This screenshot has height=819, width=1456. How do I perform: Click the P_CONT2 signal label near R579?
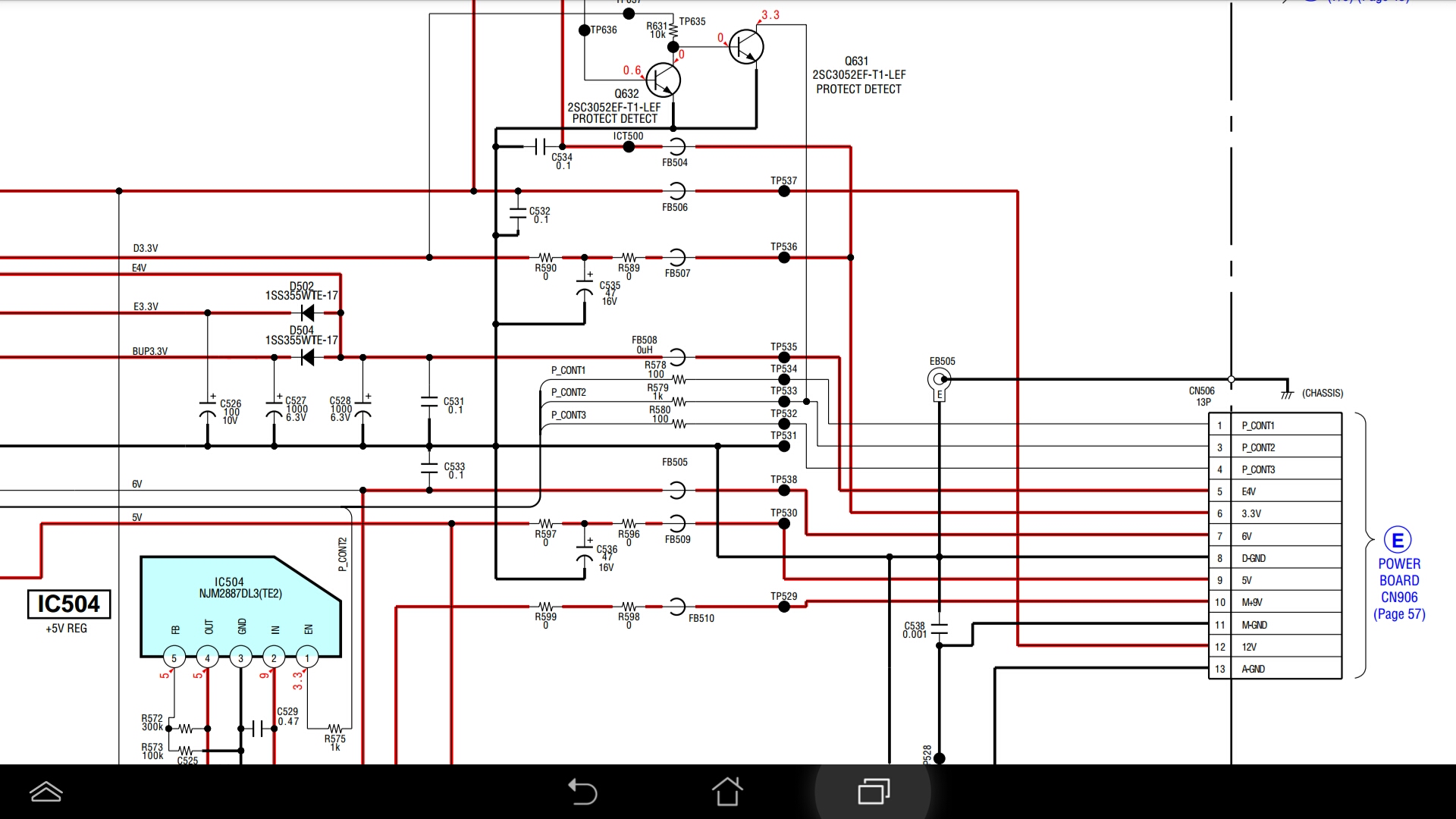[569, 392]
